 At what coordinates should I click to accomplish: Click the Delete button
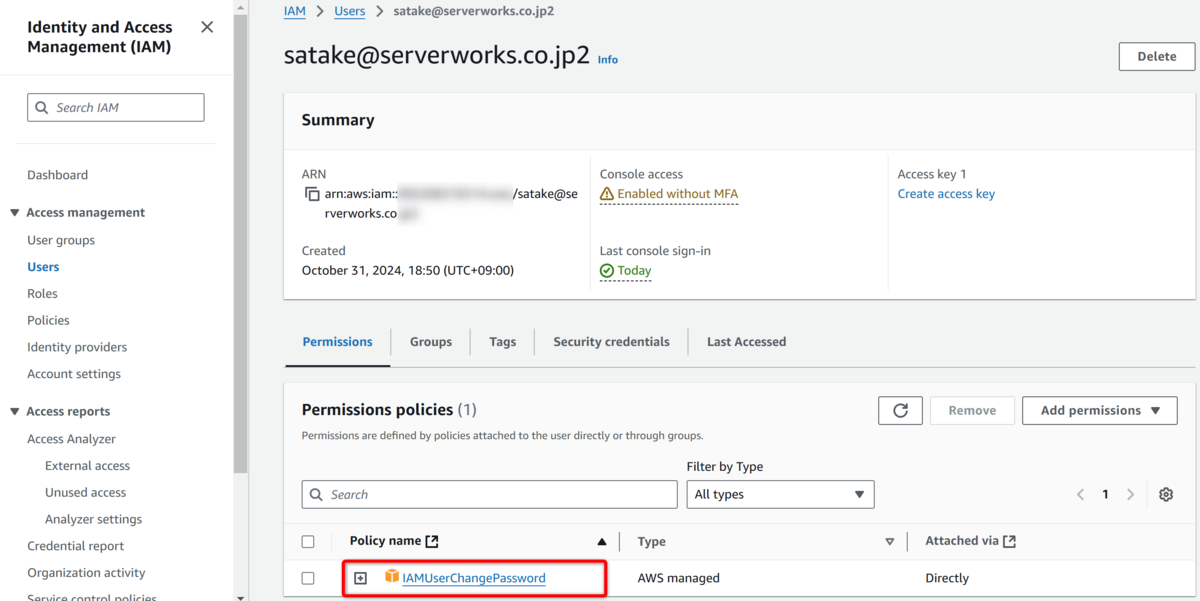pos(1156,56)
